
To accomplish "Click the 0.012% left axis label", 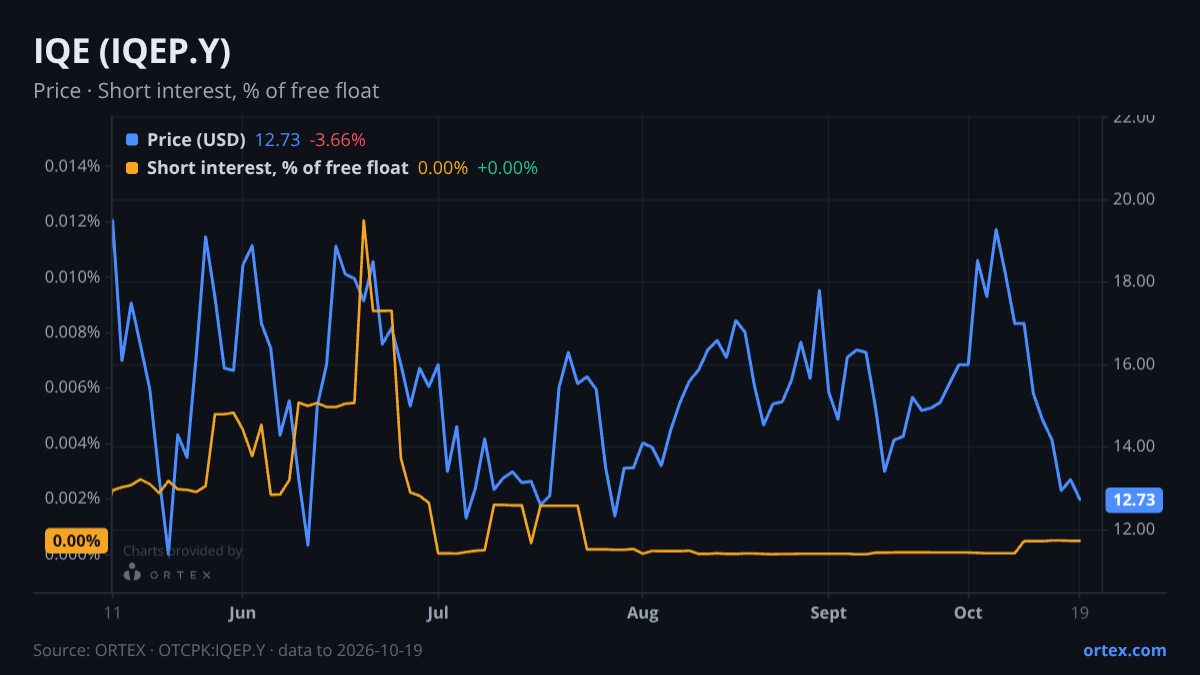I will (72, 221).
